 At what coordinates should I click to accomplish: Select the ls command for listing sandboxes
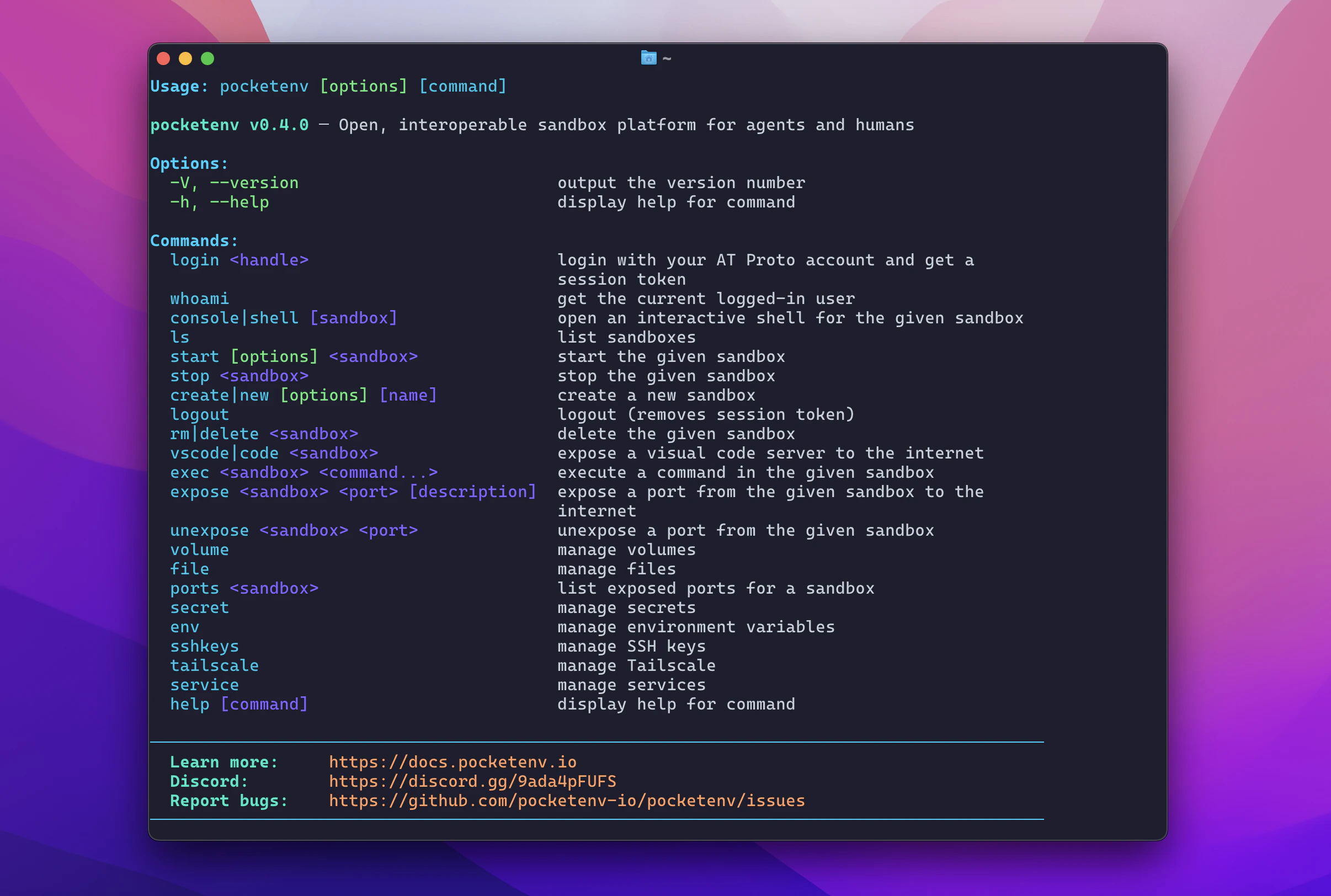point(179,337)
